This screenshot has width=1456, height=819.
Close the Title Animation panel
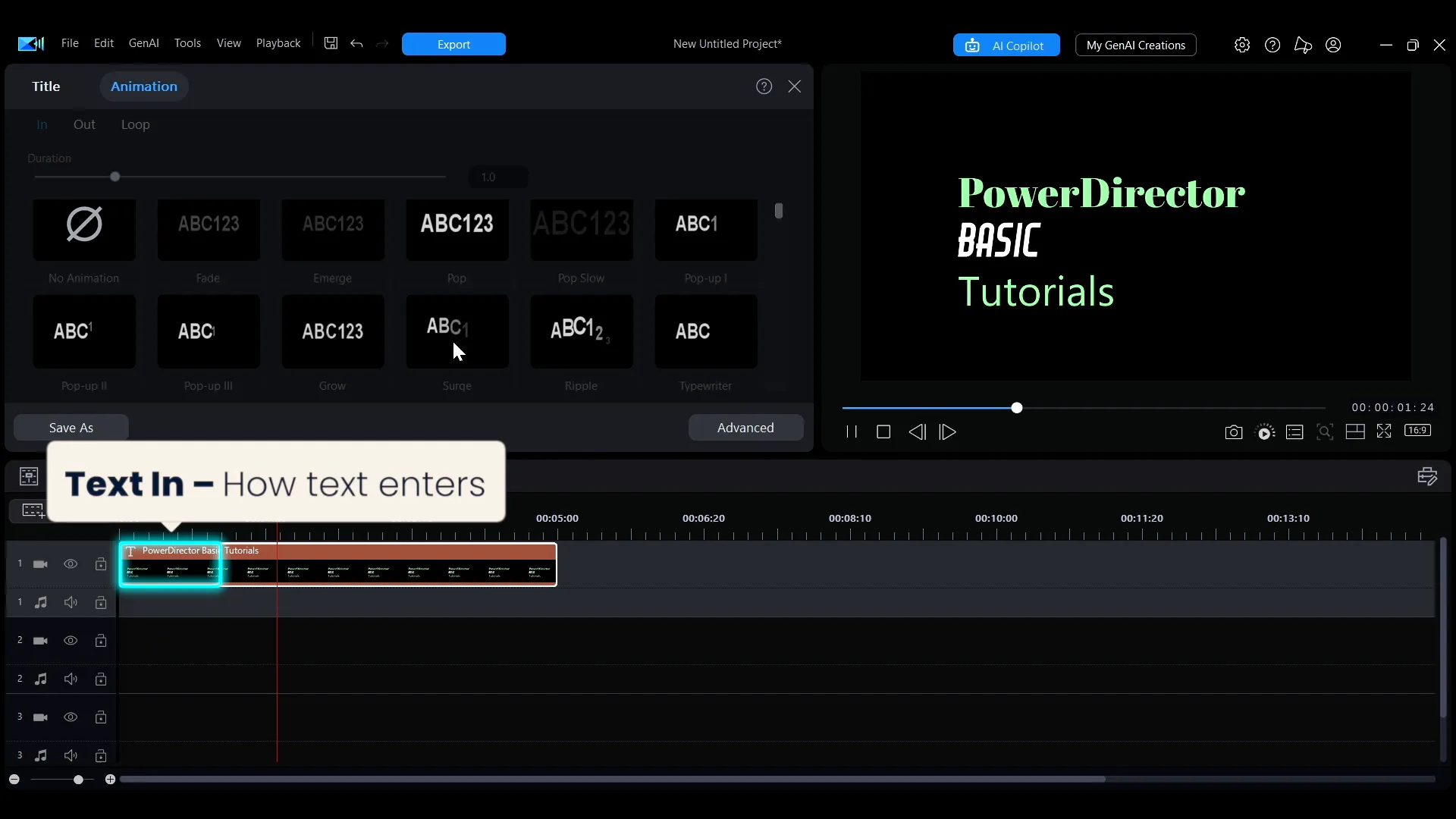[x=795, y=86]
